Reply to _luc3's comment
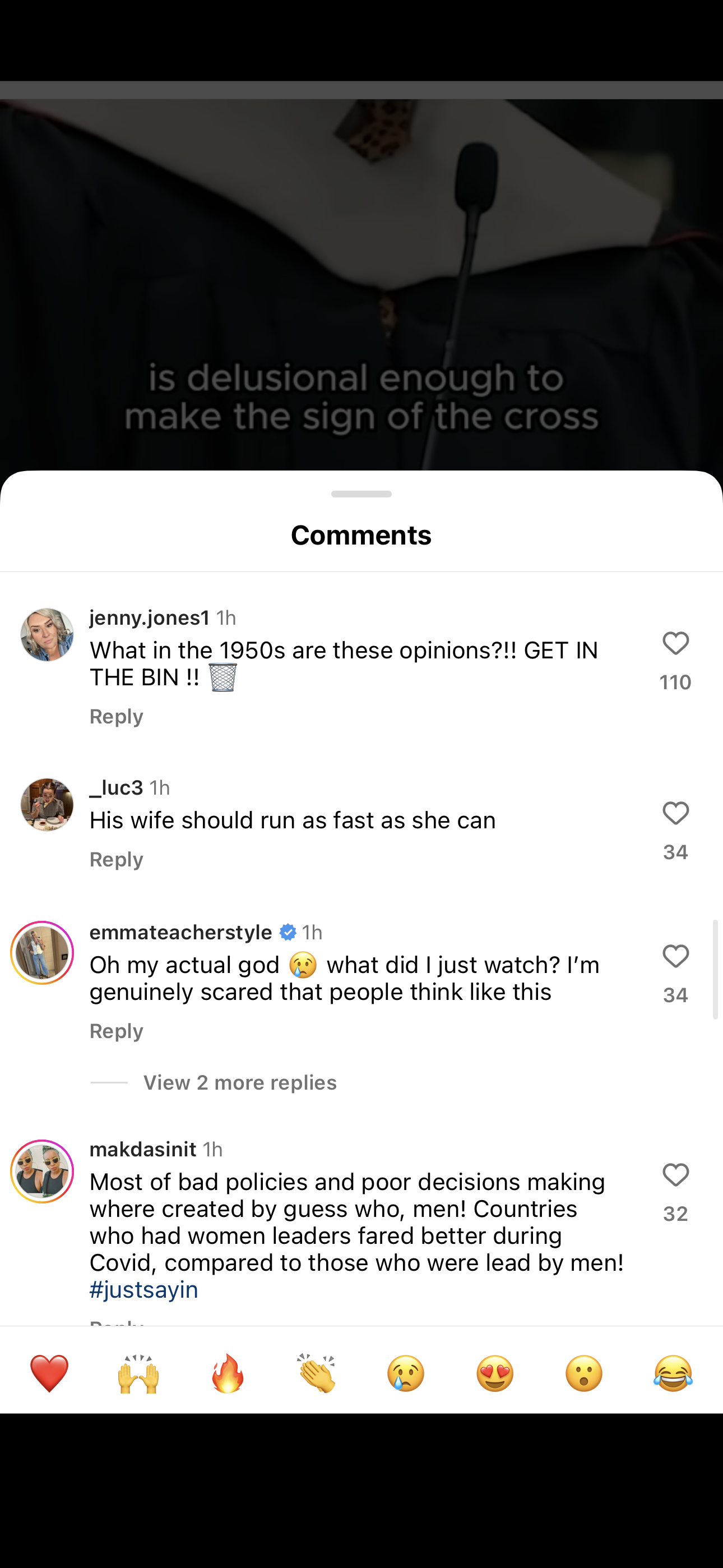 pyautogui.click(x=116, y=860)
